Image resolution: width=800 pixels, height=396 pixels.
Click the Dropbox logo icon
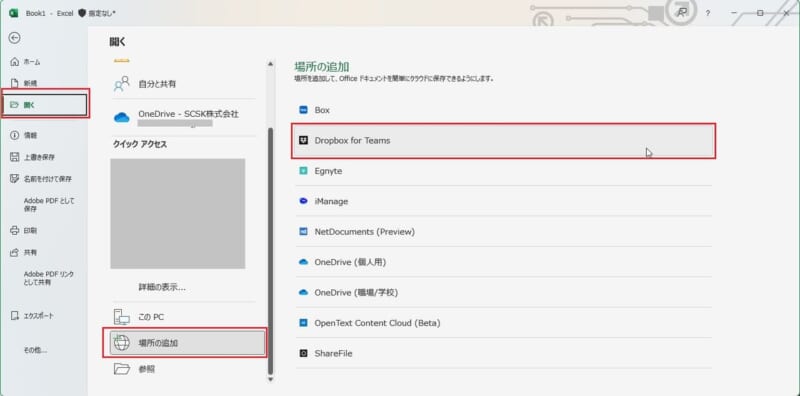[x=304, y=140]
